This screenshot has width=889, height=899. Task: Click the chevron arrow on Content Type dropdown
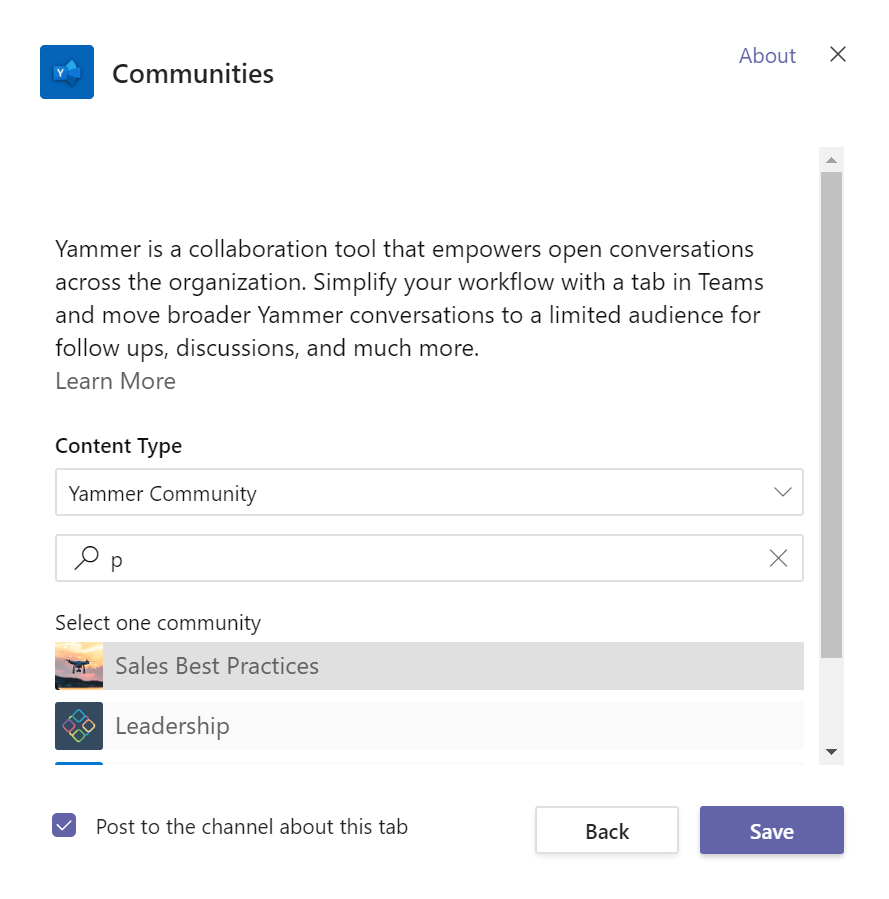pos(782,492)
